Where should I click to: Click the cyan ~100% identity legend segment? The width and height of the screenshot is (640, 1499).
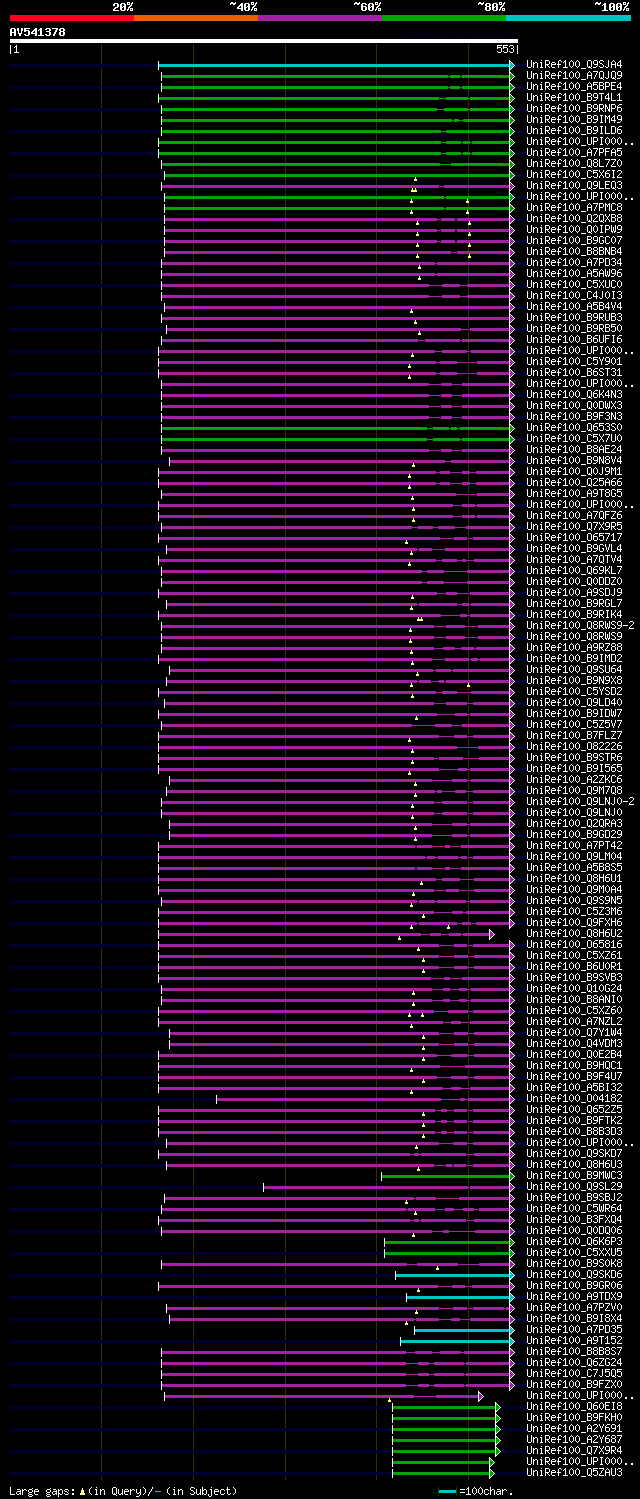[x=568, y=18]
